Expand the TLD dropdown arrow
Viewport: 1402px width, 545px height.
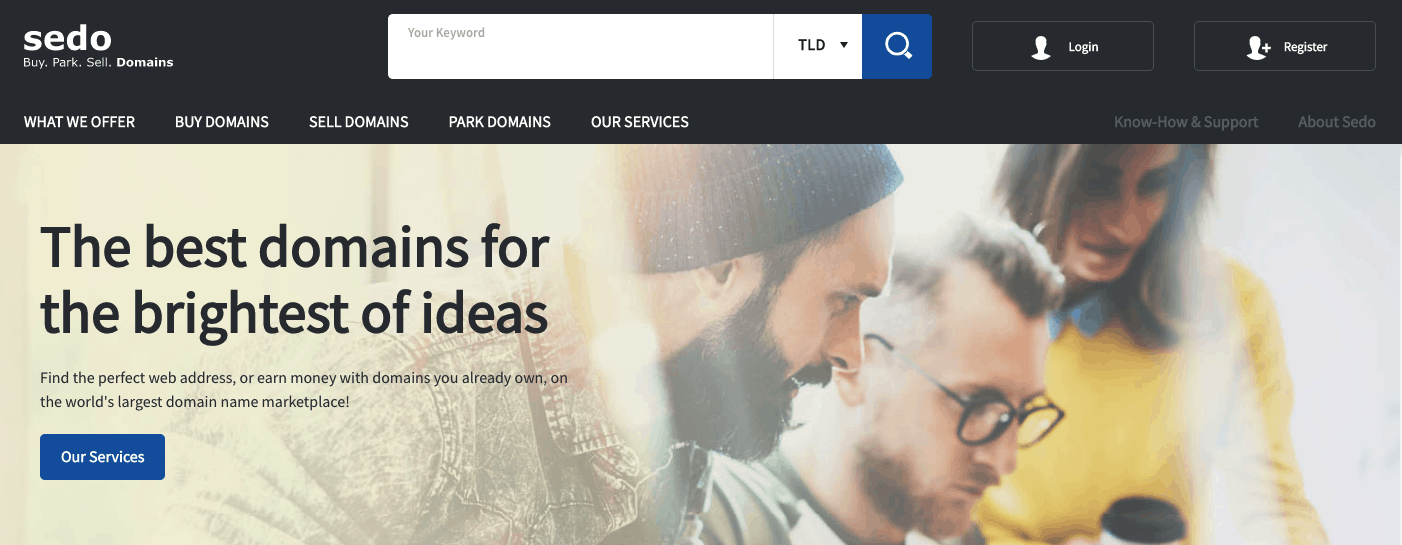[844, 45]
